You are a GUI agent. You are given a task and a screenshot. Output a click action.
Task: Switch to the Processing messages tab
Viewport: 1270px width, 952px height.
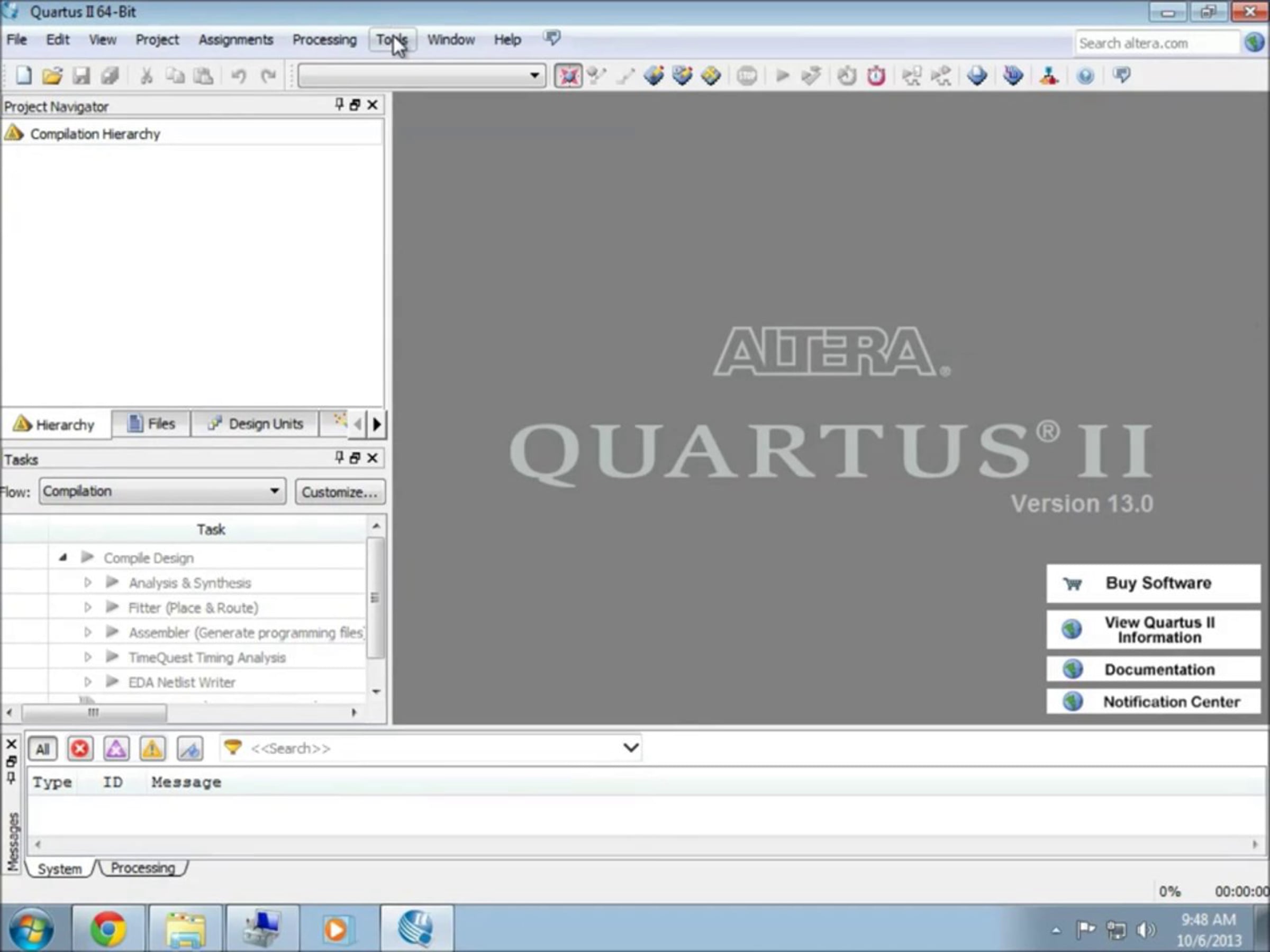[x=143, y=868]
